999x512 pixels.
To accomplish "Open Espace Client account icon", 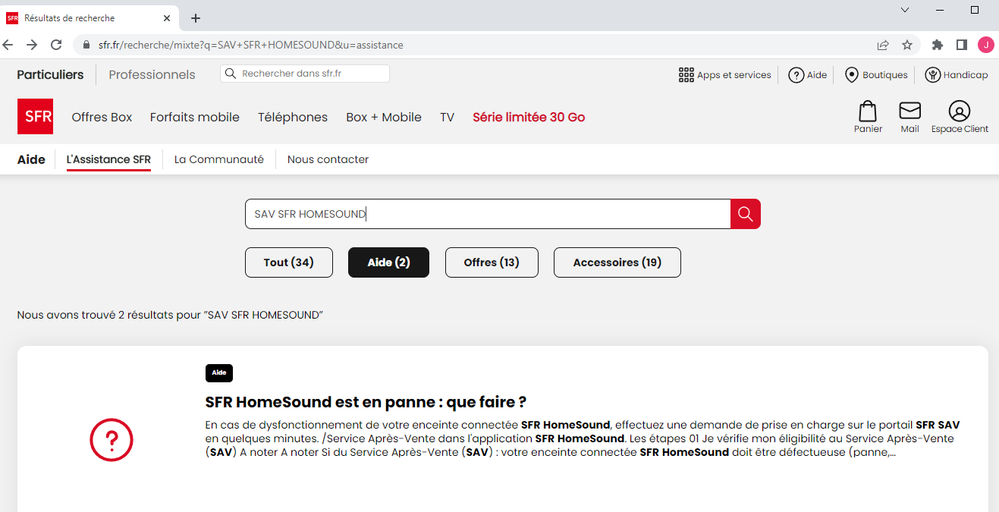I will point(959,111).
